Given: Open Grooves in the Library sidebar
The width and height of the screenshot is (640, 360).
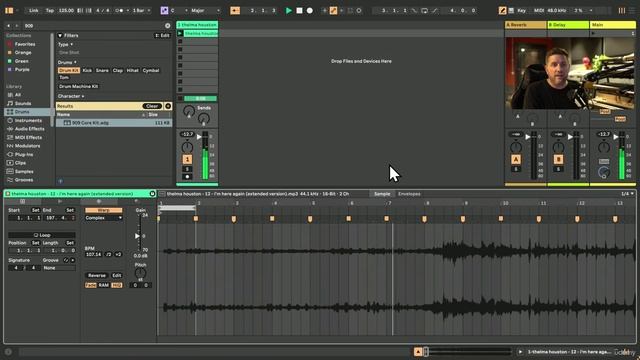Looking at the screenshot, I should click(x=24, y=180).
